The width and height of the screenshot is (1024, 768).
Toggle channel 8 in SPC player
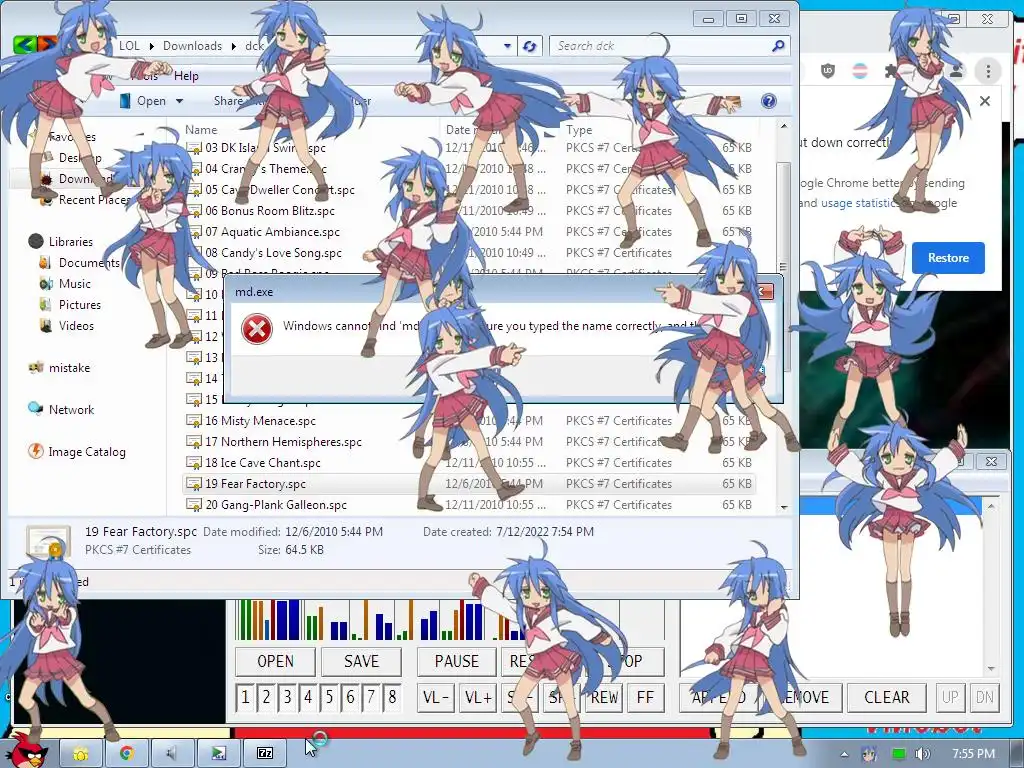coord(392,697)
